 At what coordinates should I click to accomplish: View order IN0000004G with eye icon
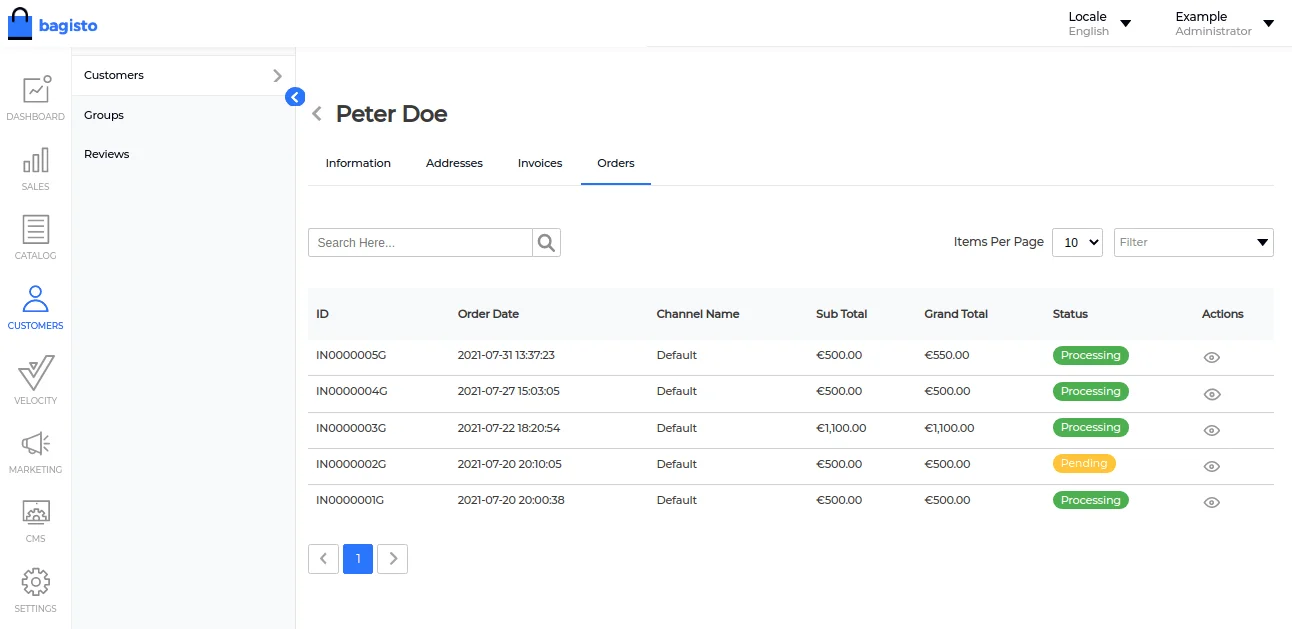(1212, 394)
